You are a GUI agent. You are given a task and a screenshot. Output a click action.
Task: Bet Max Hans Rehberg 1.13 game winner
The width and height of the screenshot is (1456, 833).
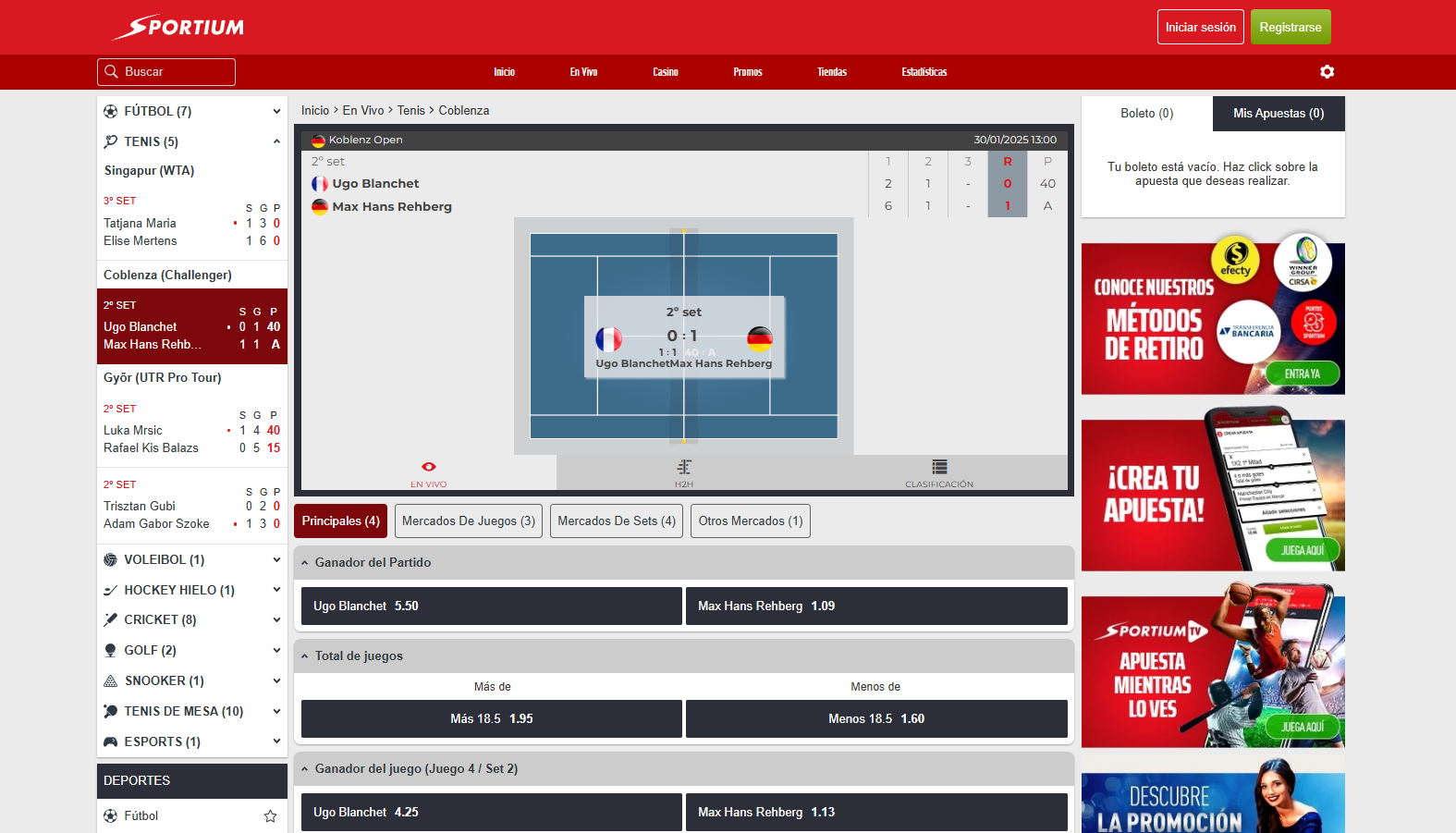[876, 813]
